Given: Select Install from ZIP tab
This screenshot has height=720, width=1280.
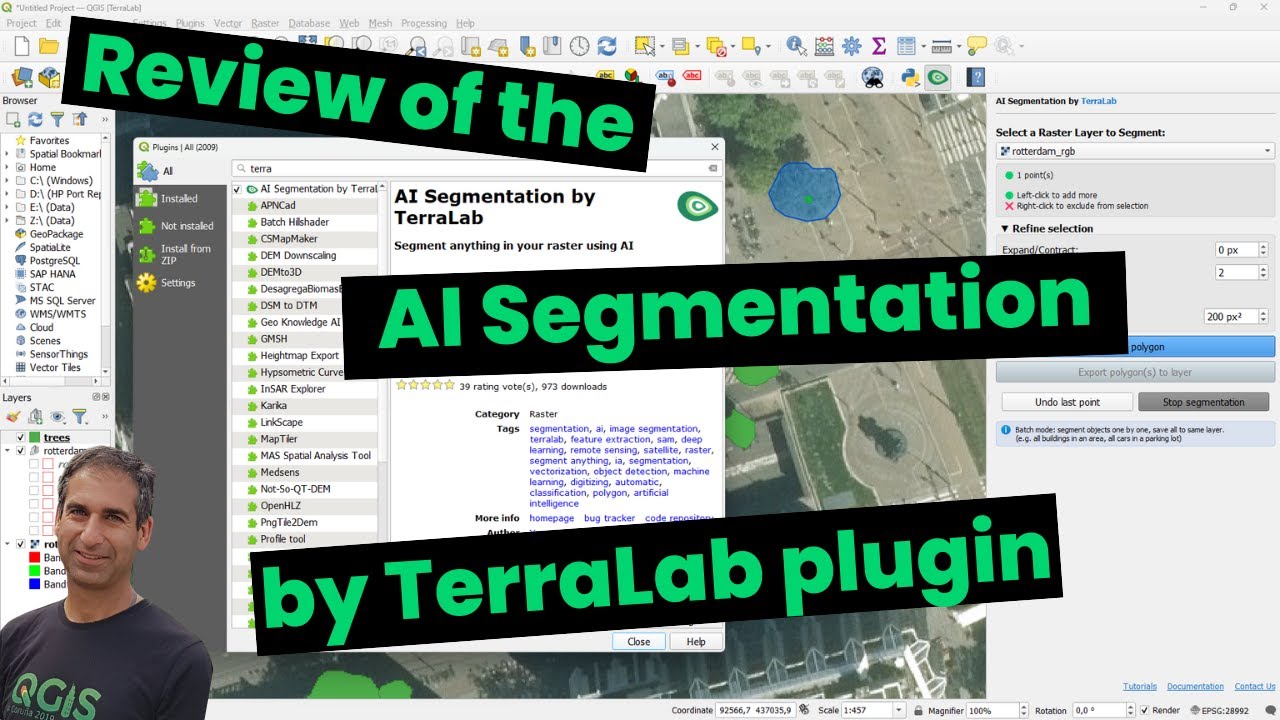Looking at the screenshot, I should coord(179,254).
